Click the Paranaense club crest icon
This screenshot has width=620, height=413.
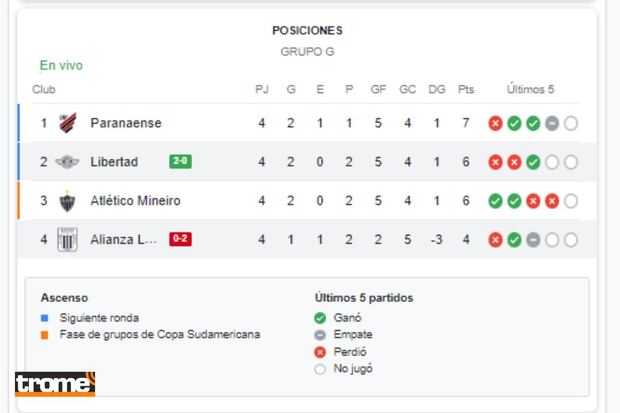pos(68,123)
